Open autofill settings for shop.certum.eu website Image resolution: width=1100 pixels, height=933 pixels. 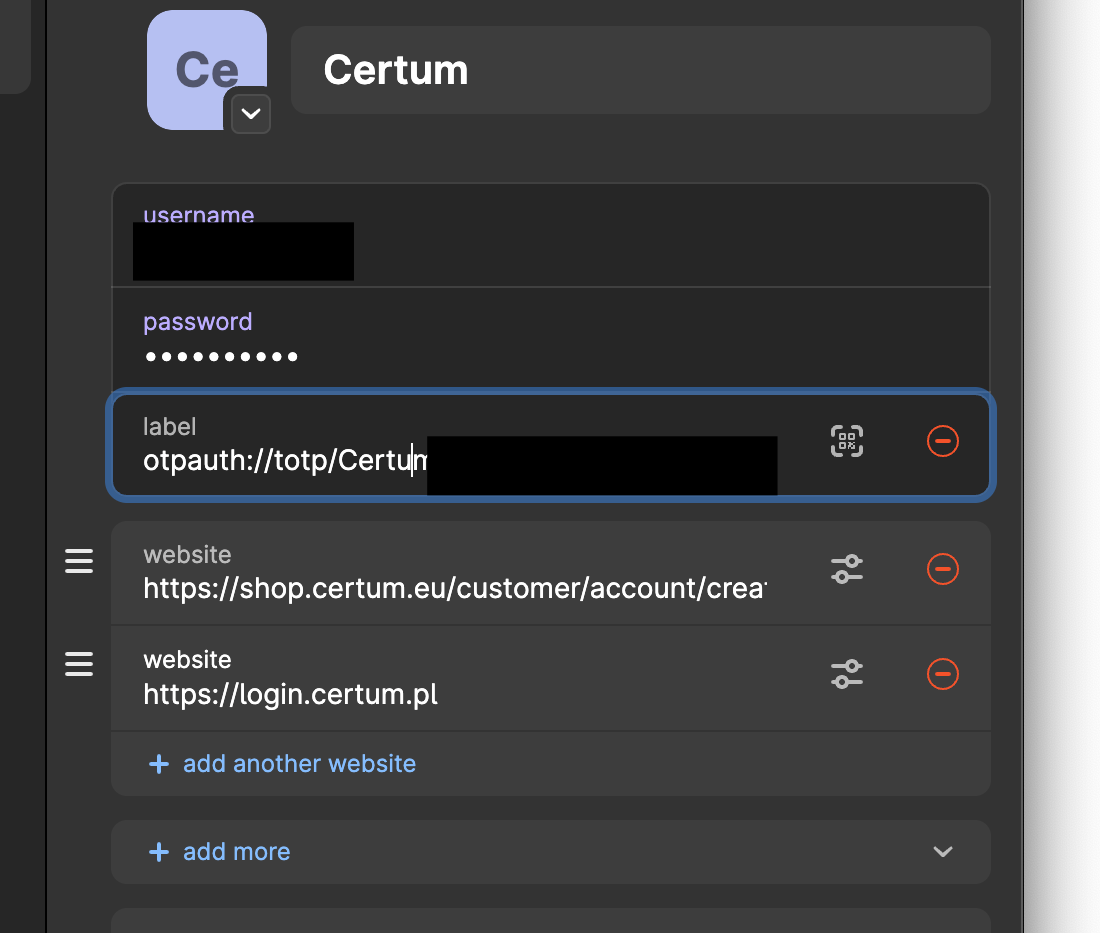pyautogui.click(x=847, y=569)
